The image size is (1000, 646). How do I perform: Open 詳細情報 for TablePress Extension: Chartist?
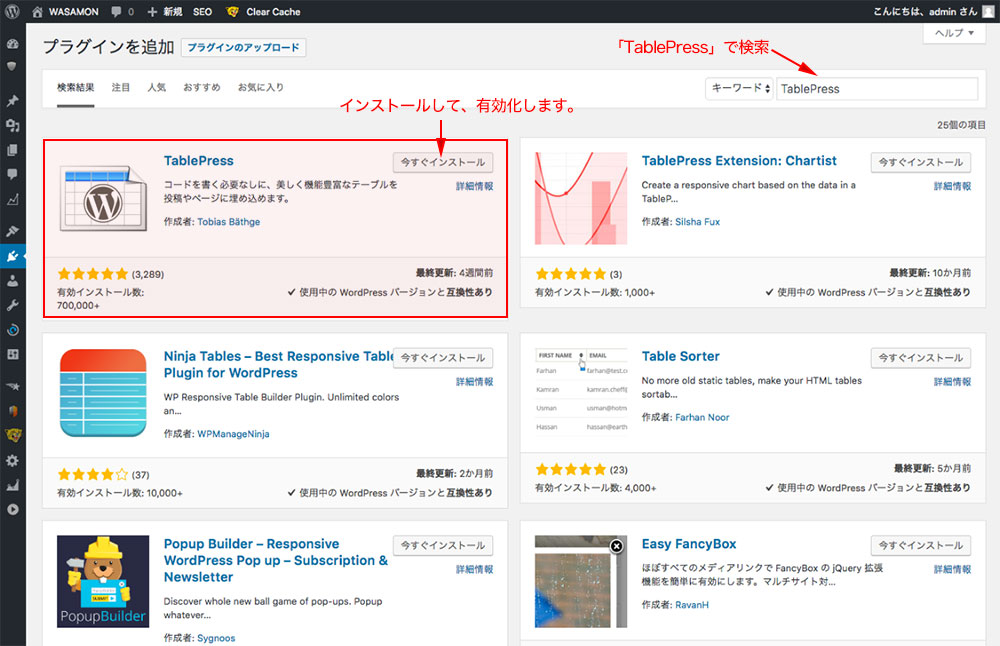click(952, 186)
